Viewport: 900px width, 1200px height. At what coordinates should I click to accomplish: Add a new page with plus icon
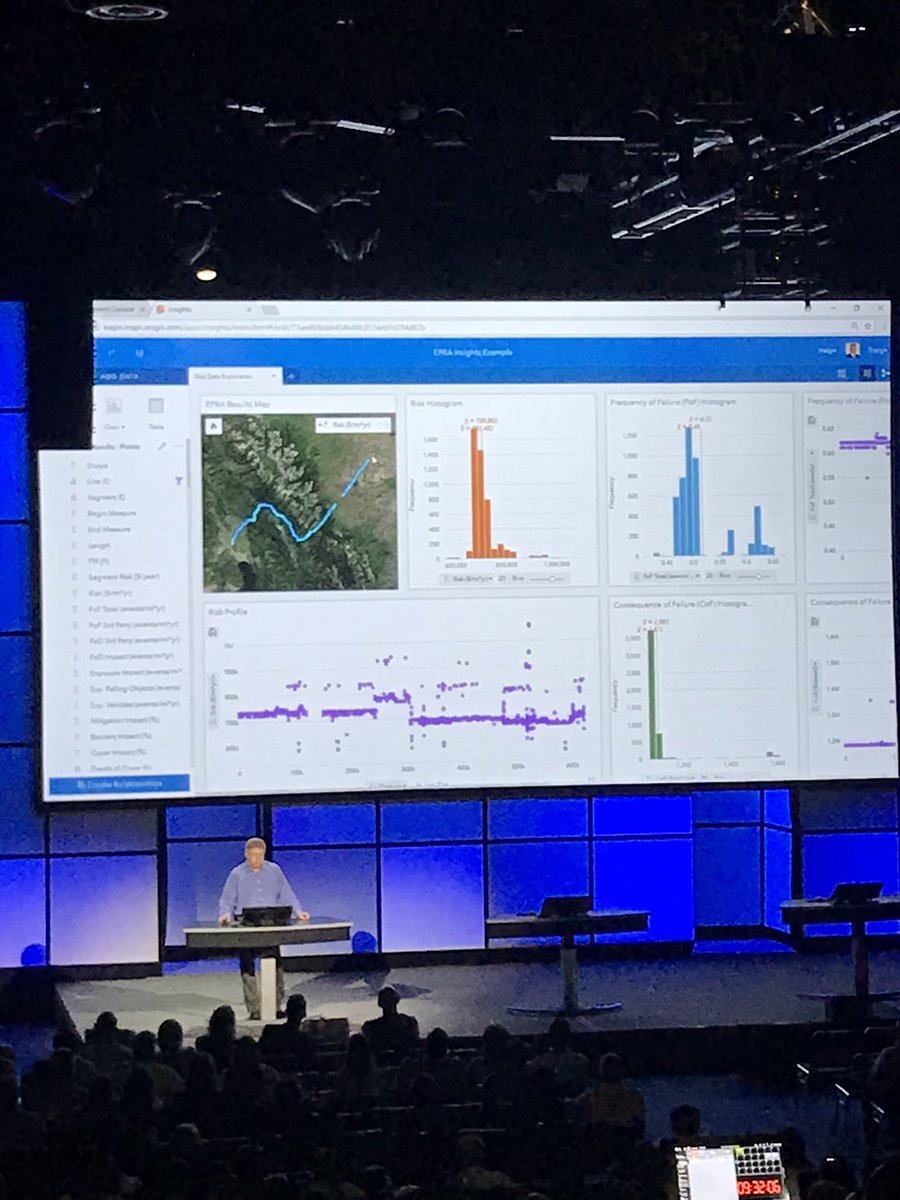pyautogui.click(x=293, y=376)
